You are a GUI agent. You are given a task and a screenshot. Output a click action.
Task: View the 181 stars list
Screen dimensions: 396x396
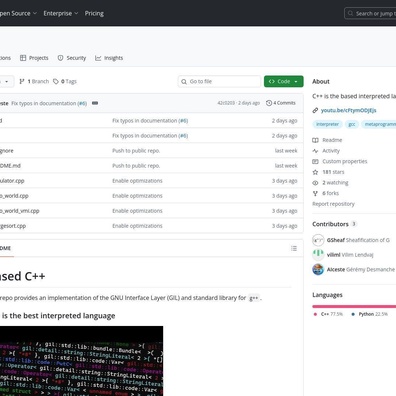click(333, 172)
